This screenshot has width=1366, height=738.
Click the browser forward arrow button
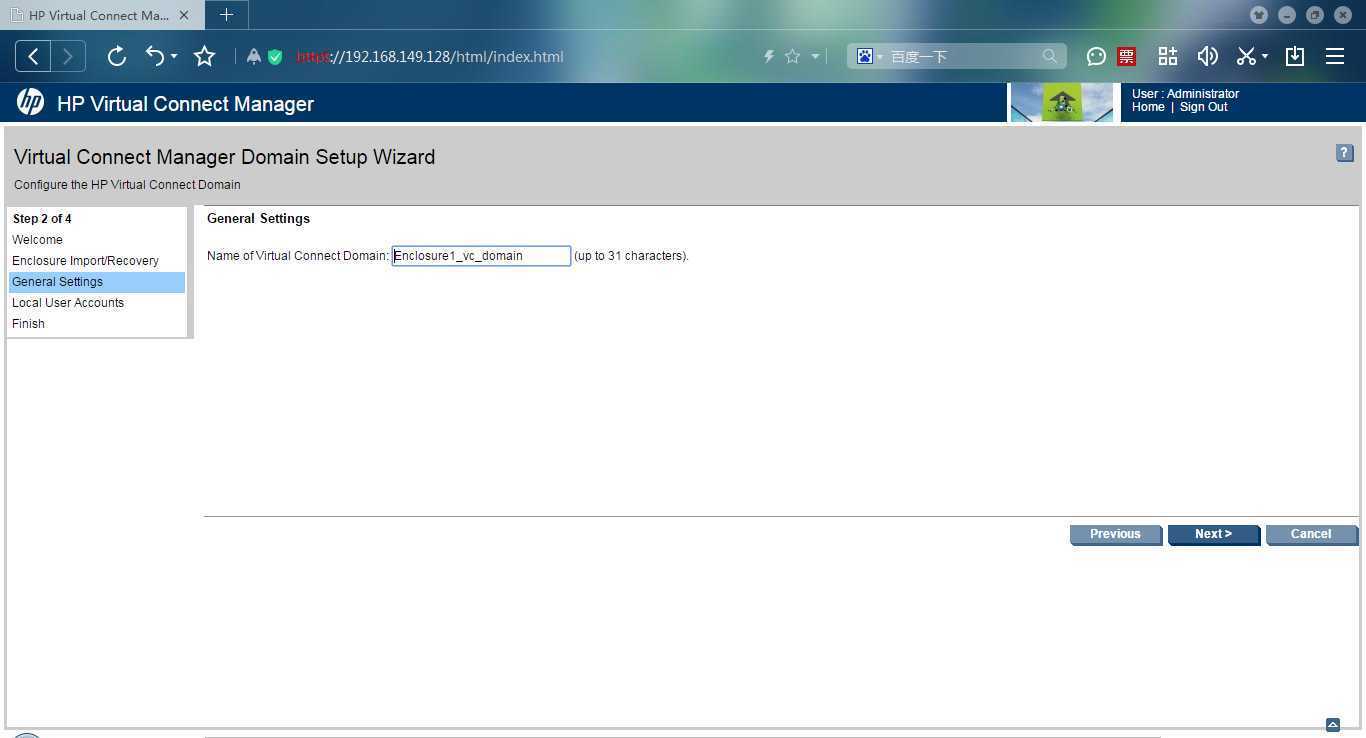(x=68, y=56)
